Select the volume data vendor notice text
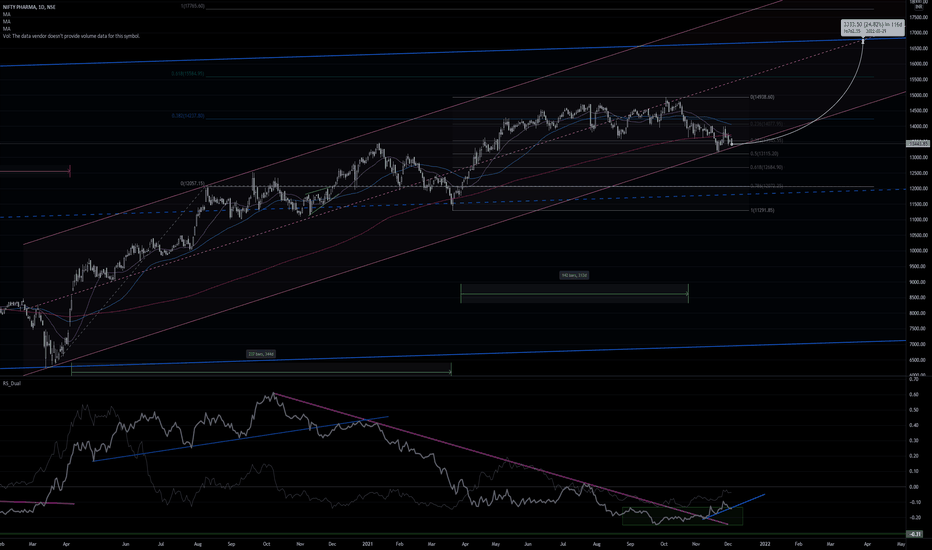 [71, 36]
